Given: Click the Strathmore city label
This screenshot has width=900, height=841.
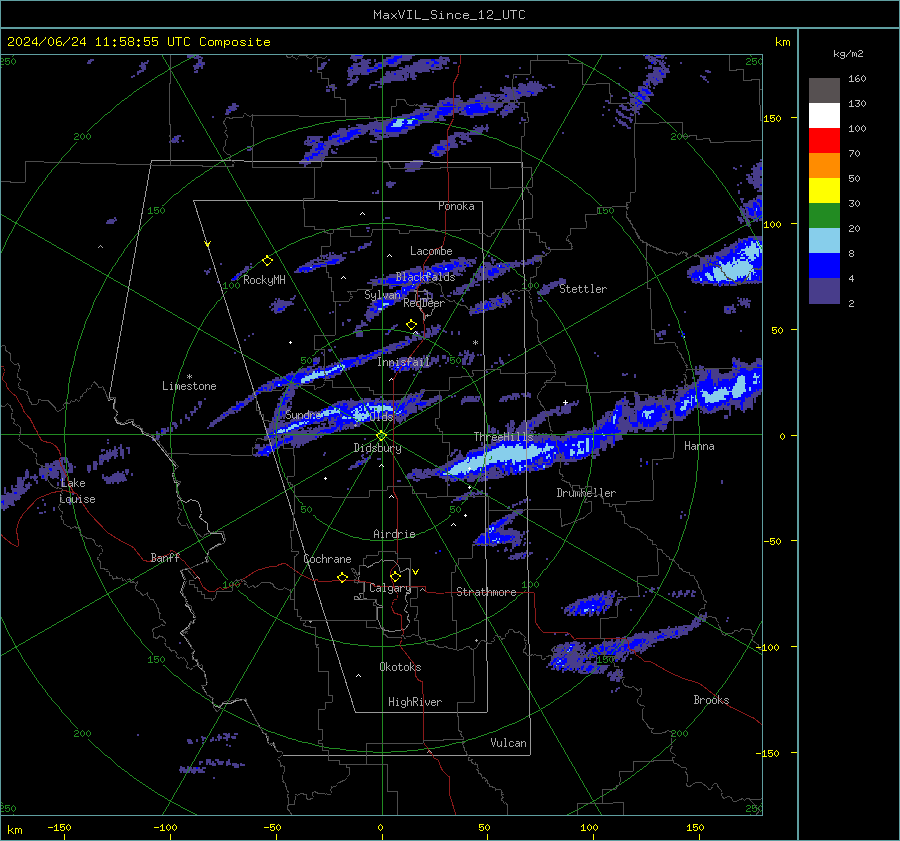Looking at the screenshot, I should pyautogui.click(x=486, y=592).
